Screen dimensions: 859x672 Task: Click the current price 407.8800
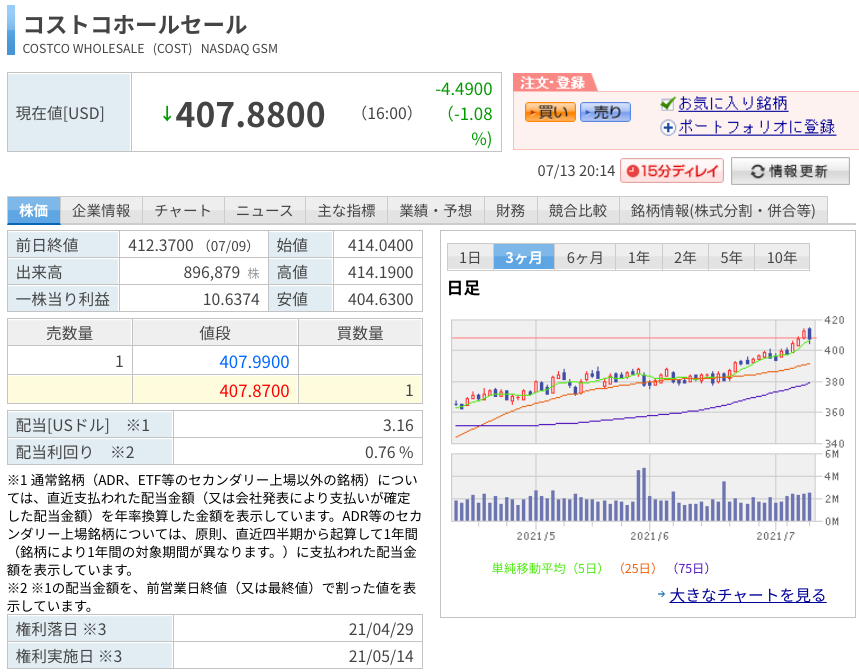click(250, 114)
